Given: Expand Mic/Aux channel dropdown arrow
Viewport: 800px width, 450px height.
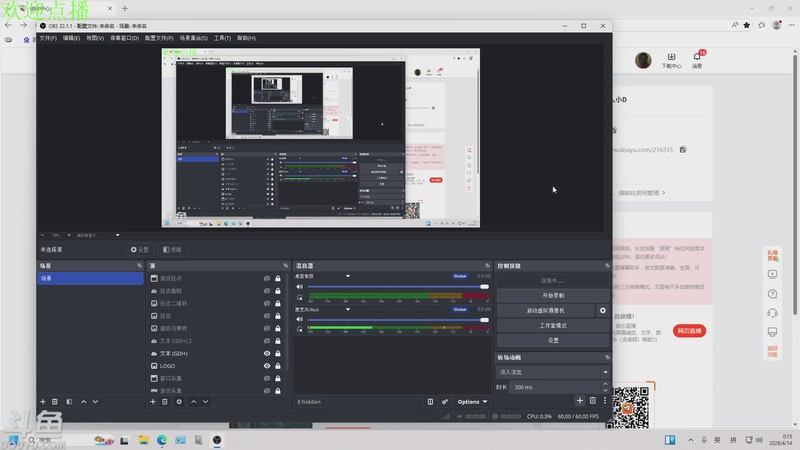Looking at the screenshot, I should tap(348, 309).
